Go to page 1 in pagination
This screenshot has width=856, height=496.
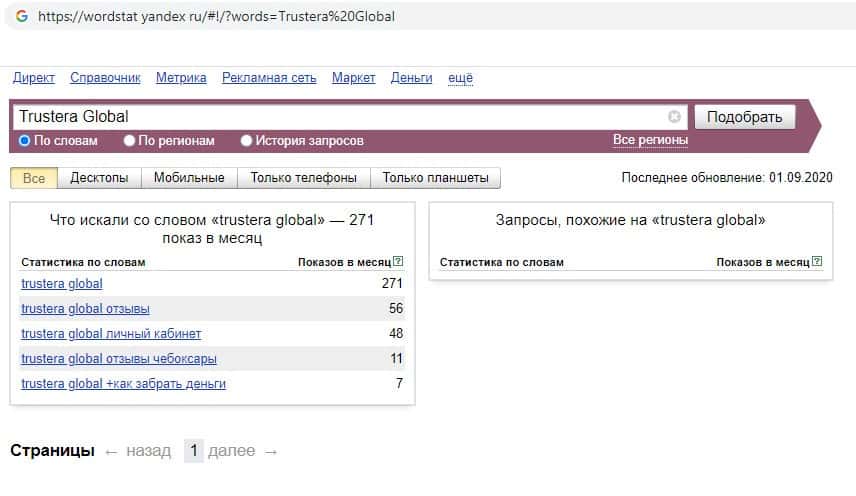tap(193, 451)
